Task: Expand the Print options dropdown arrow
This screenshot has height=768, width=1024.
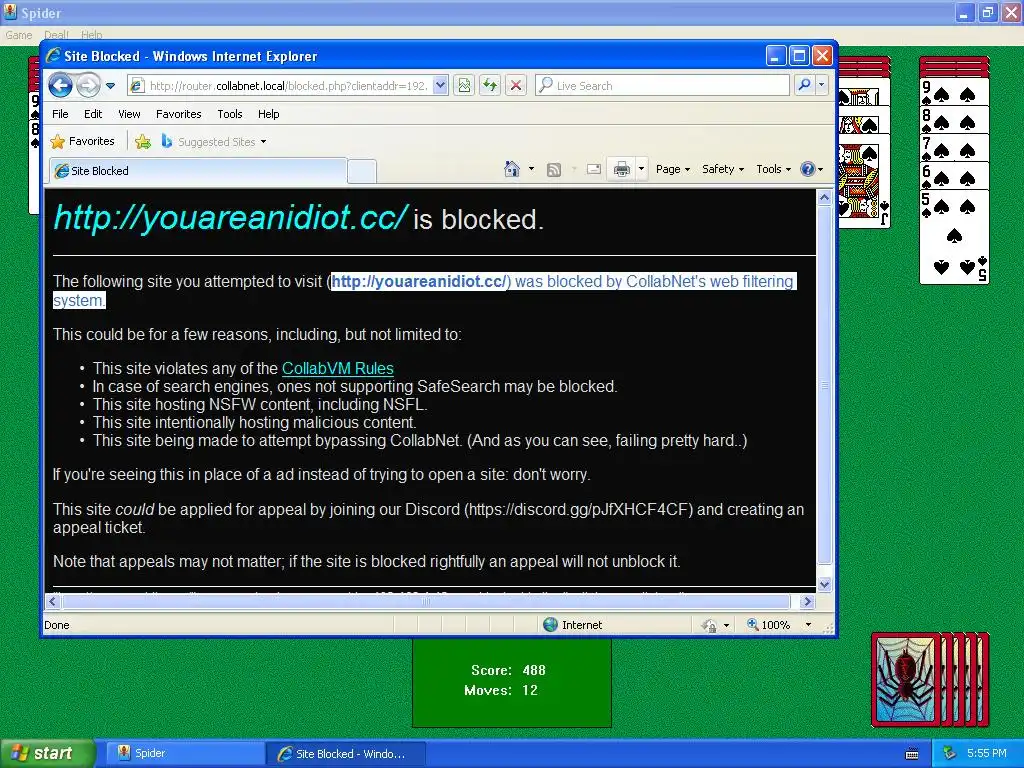Action: (641, 169)
